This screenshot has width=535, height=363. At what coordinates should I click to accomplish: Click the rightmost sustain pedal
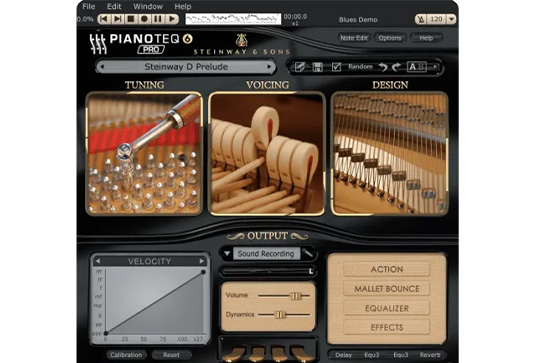pos(301,354)
